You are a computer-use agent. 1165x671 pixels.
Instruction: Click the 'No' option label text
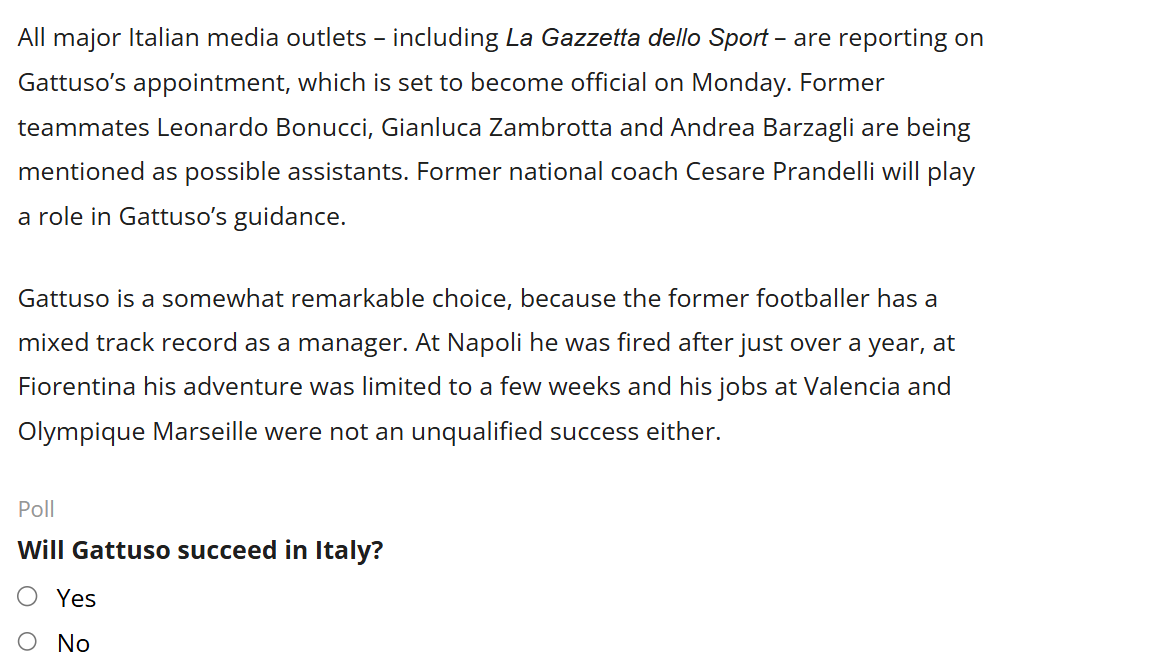click(74, 644)
